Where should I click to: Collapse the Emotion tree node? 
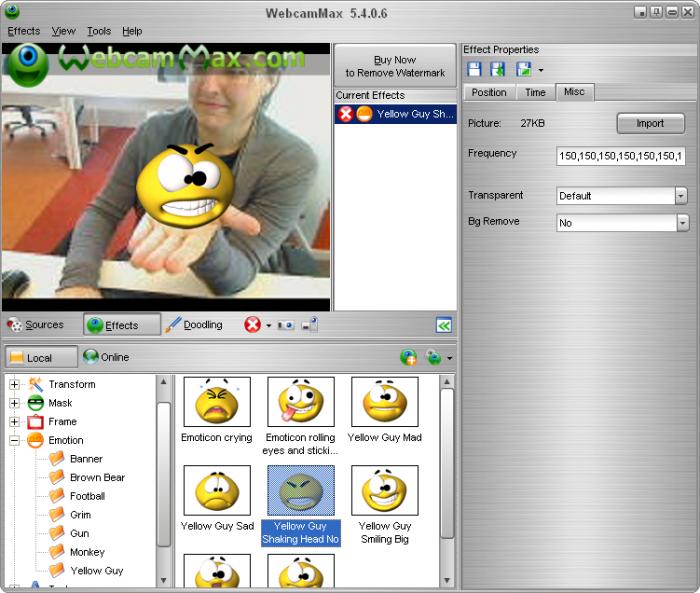14,441
